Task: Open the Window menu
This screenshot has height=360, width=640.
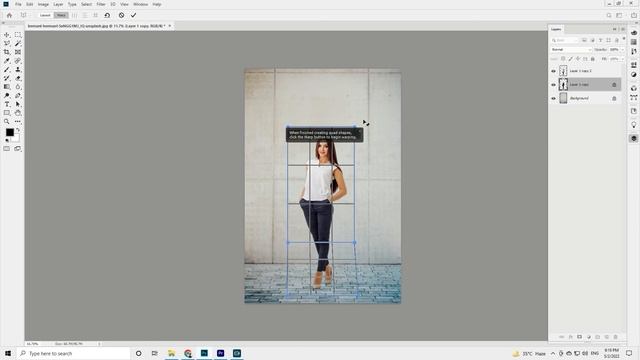Action: [140, 4]
